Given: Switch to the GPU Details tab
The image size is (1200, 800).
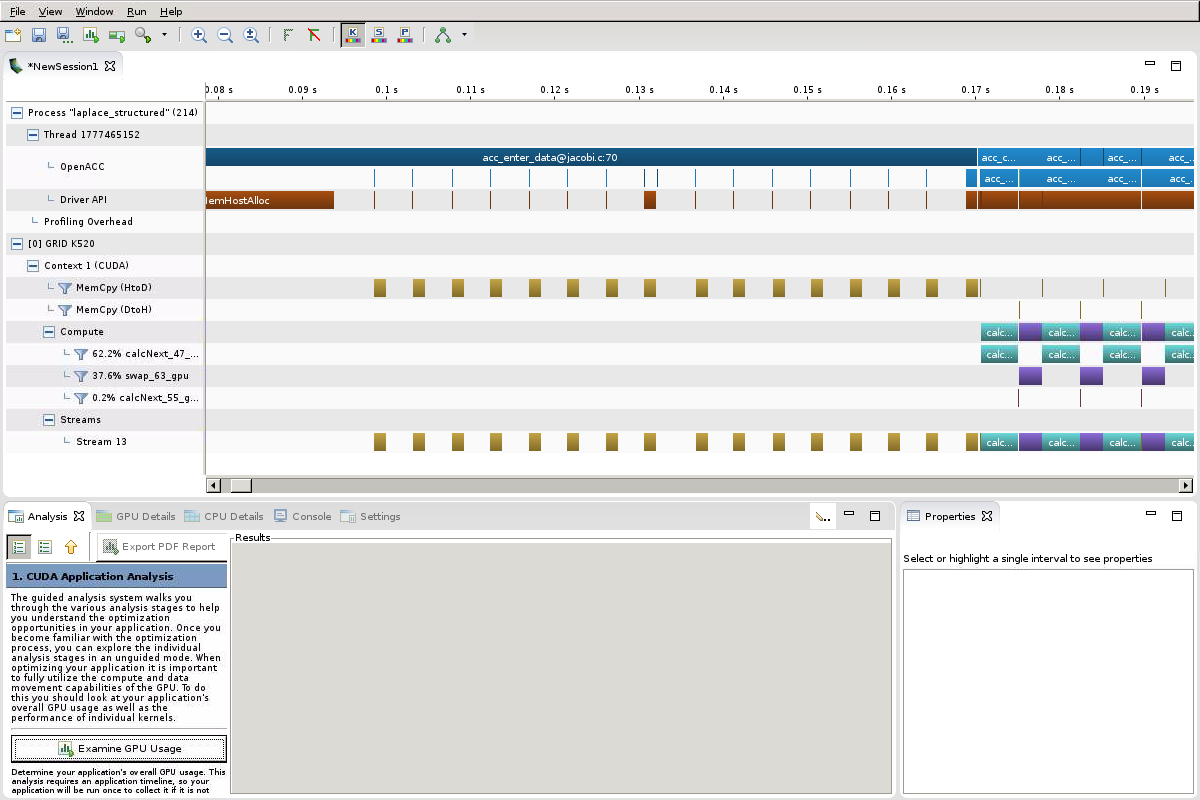Looking at the screenshot, I should tap(136, 517).
